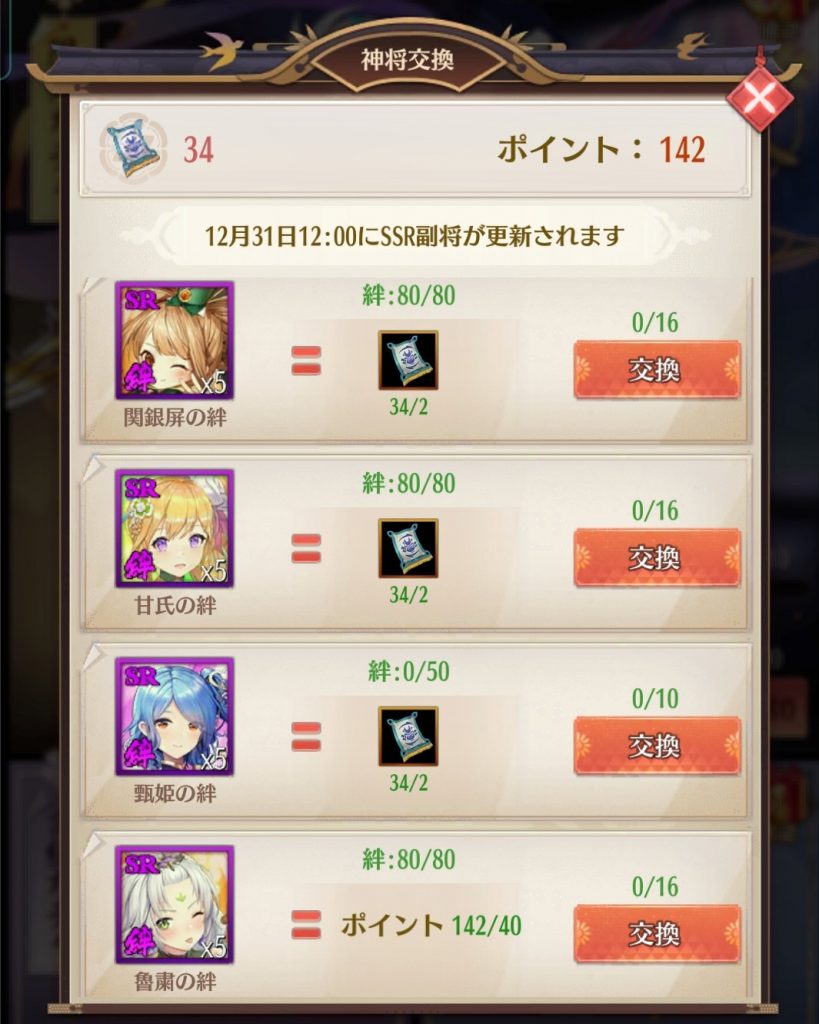Image resolution: width=819 pixels, height=1024 pixels.
Task: Exchange for 甘氏の絆 with 交換 button
Action: [656, 558]
